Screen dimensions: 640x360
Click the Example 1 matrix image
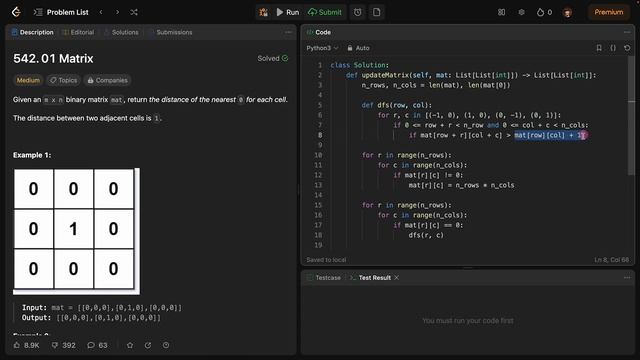[x=76, y=231]
